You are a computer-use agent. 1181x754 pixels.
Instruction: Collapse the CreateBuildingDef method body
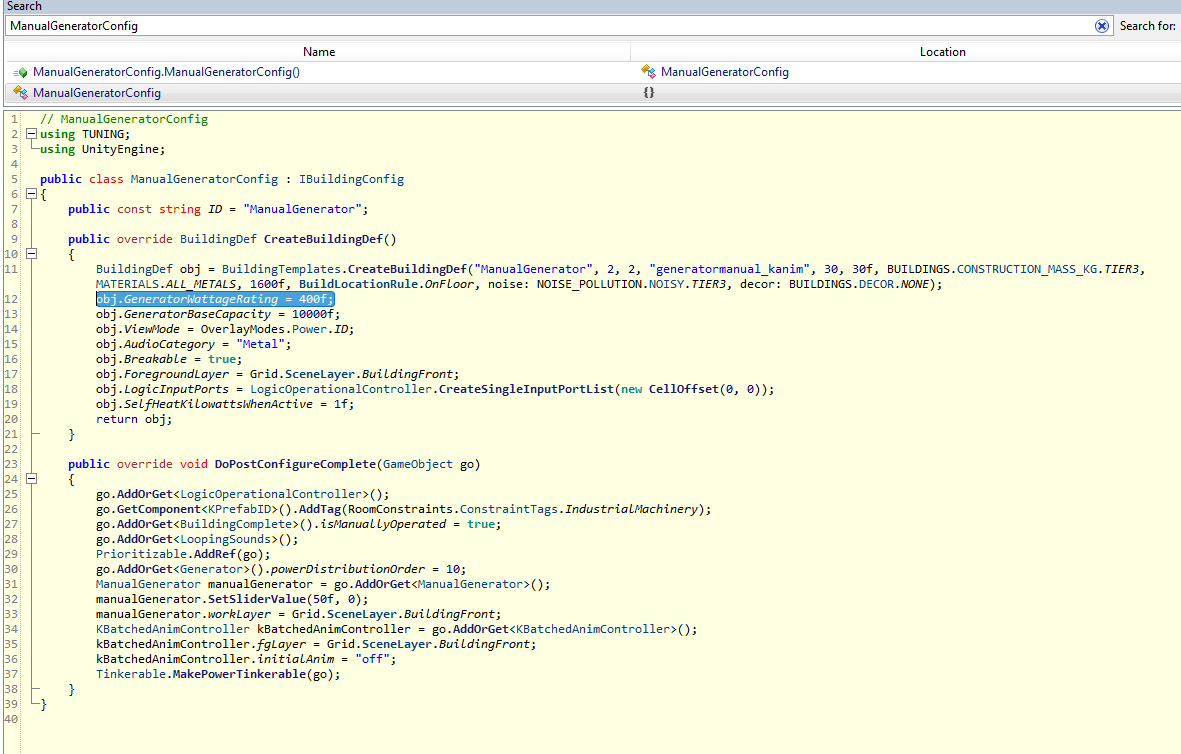[32, 254]
